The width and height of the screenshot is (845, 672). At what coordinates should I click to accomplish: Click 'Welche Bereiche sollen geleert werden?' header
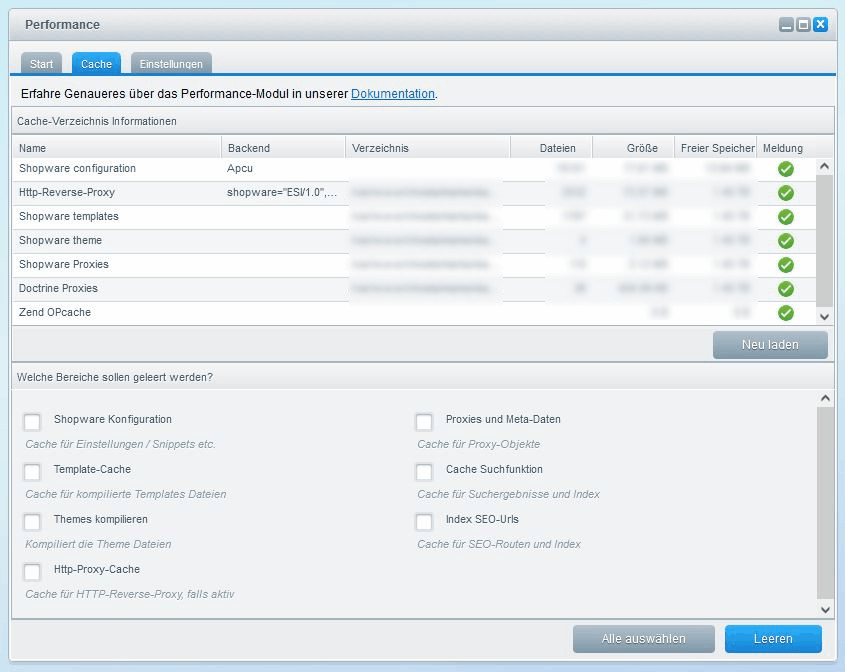[422, 377]
